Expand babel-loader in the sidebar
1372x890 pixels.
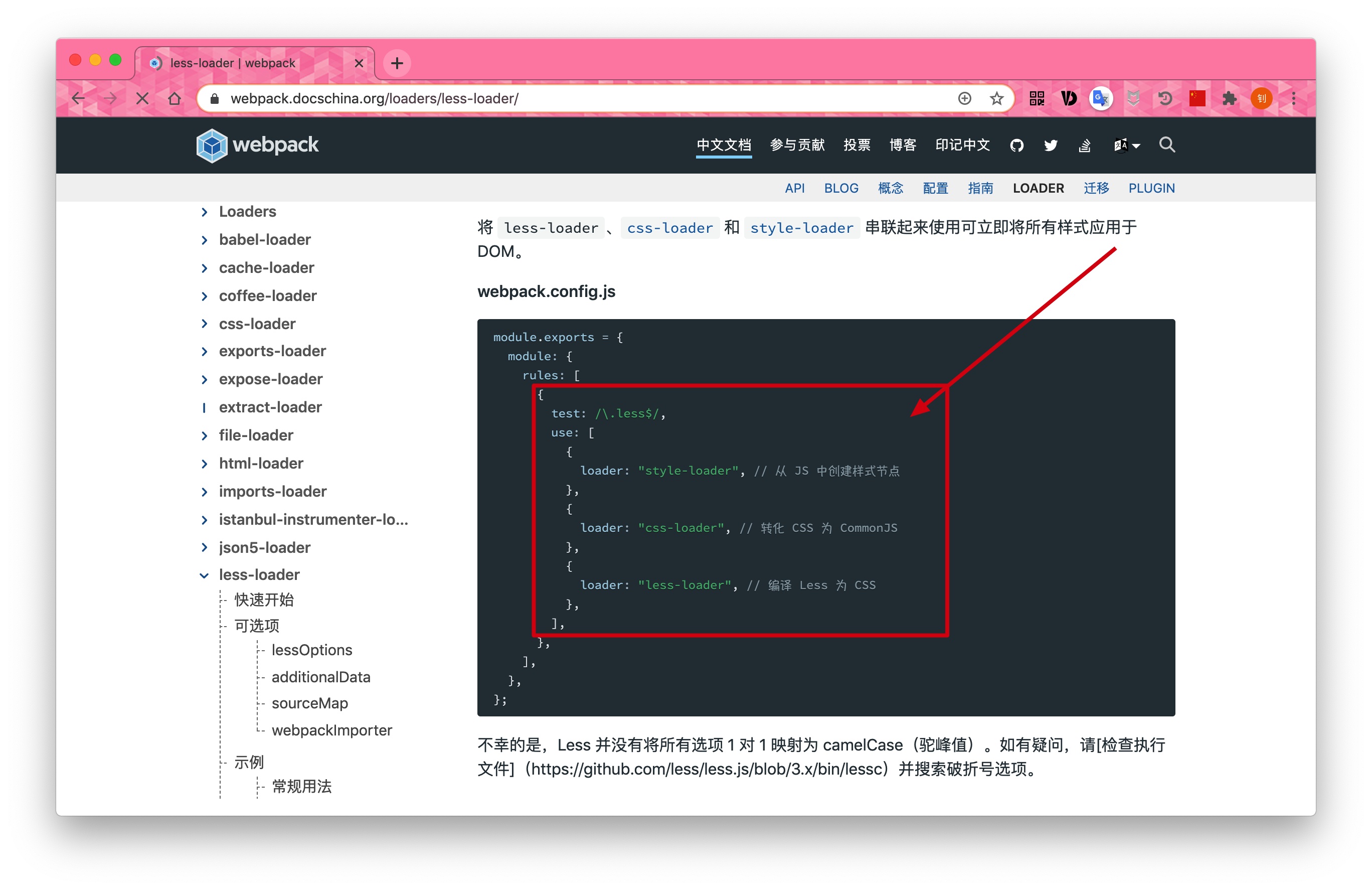coord(204,240)
